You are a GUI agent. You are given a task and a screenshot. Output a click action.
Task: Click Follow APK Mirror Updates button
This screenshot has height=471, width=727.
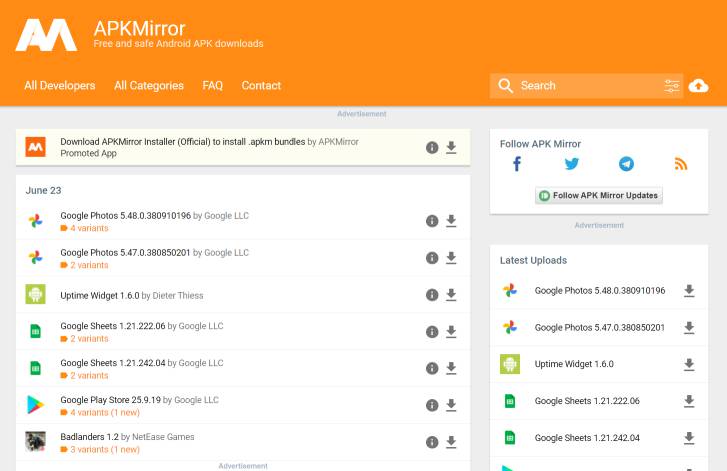pos(599,195)
